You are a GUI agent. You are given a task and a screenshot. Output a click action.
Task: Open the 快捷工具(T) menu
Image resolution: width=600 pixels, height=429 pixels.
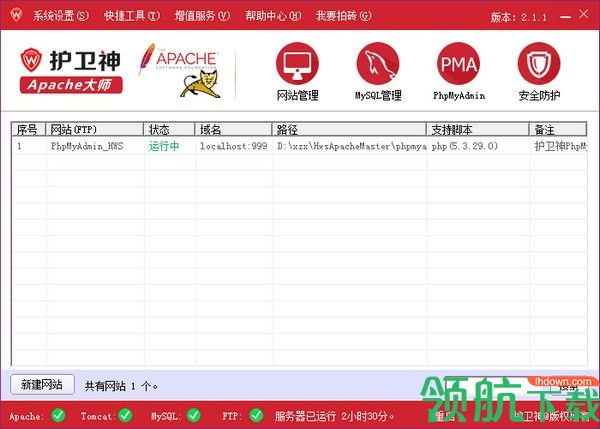[132, 16]
